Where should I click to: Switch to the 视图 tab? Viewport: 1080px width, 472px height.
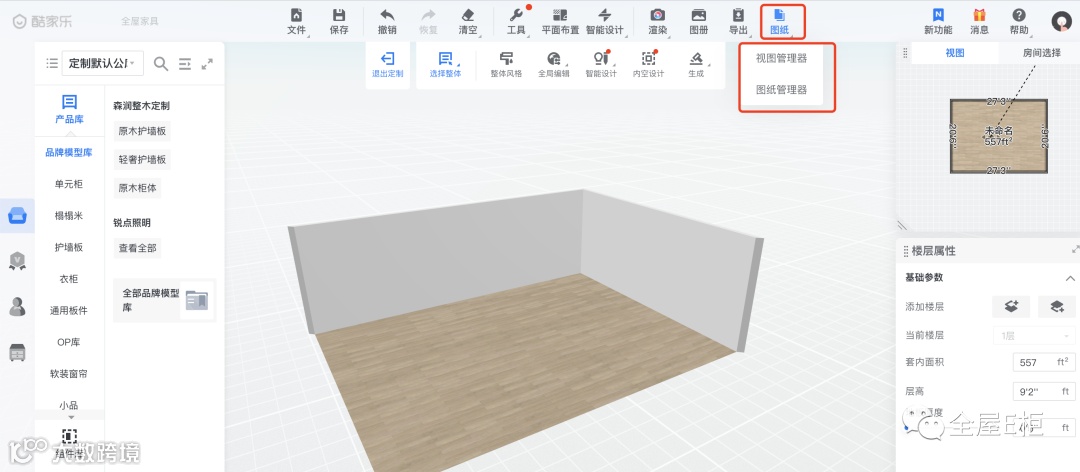click(955, 52)
